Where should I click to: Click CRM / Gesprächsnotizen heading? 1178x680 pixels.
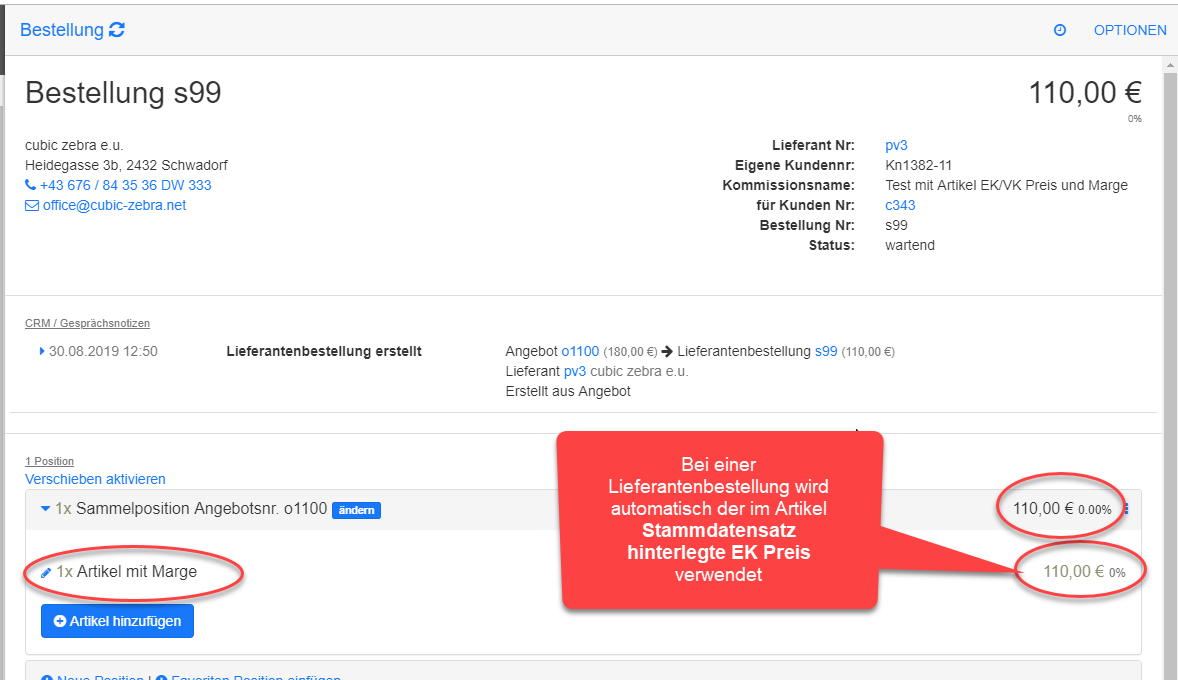[87, 323]
